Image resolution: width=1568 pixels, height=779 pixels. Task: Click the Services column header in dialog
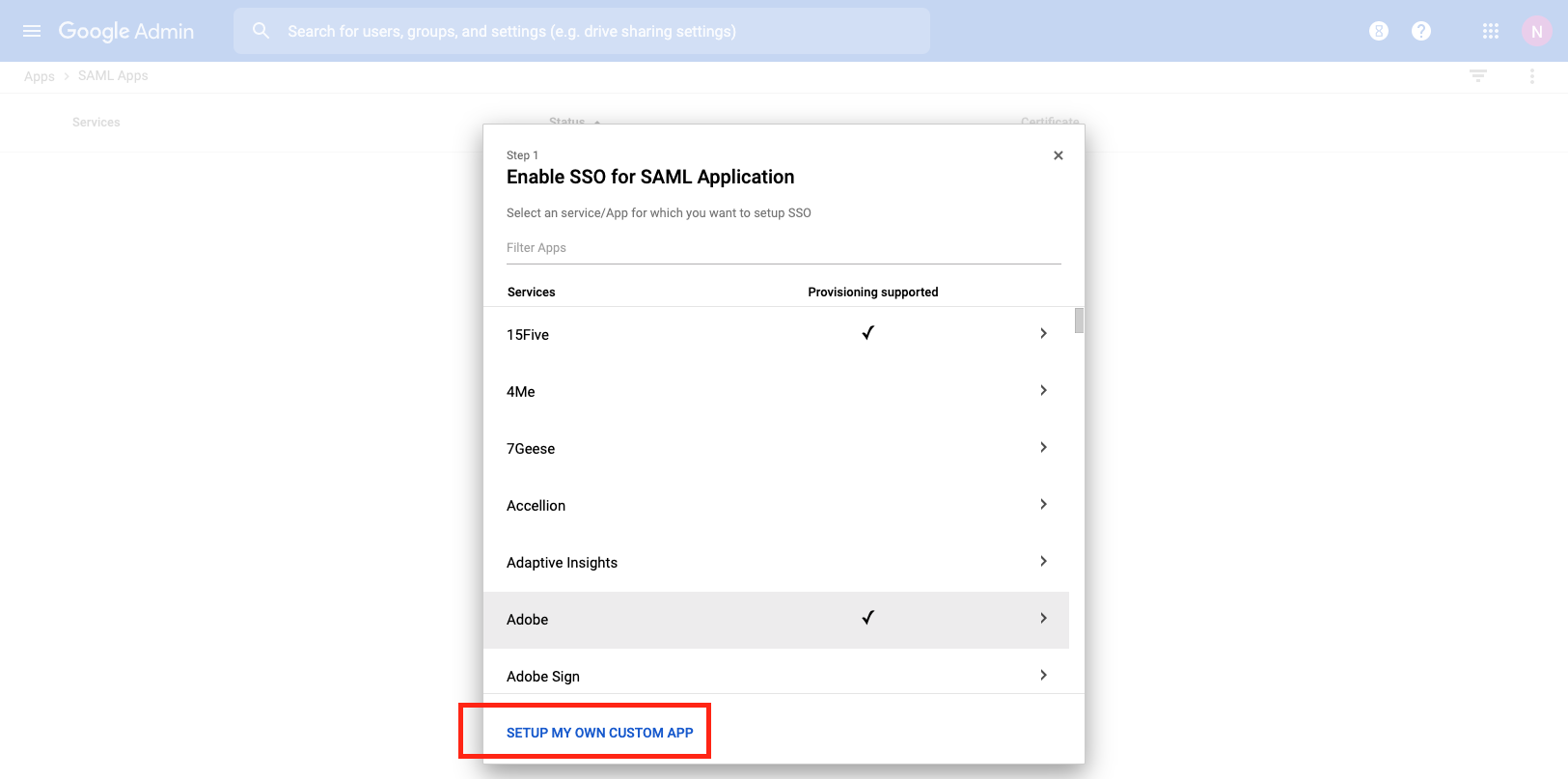(x=532, y=292)
